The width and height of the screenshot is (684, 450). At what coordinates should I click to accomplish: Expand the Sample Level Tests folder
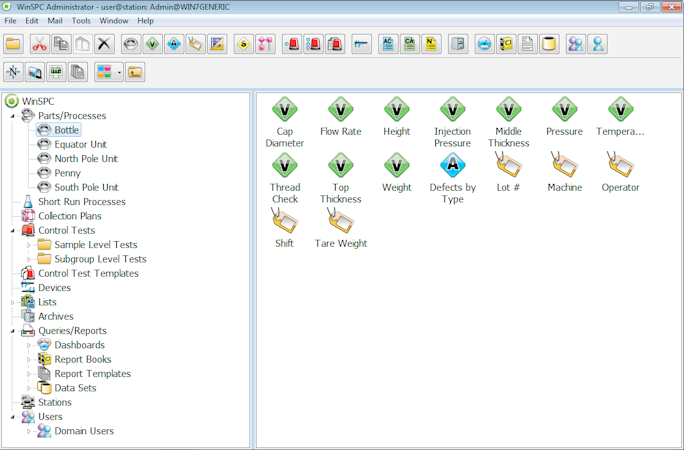(x=29, y=245)
